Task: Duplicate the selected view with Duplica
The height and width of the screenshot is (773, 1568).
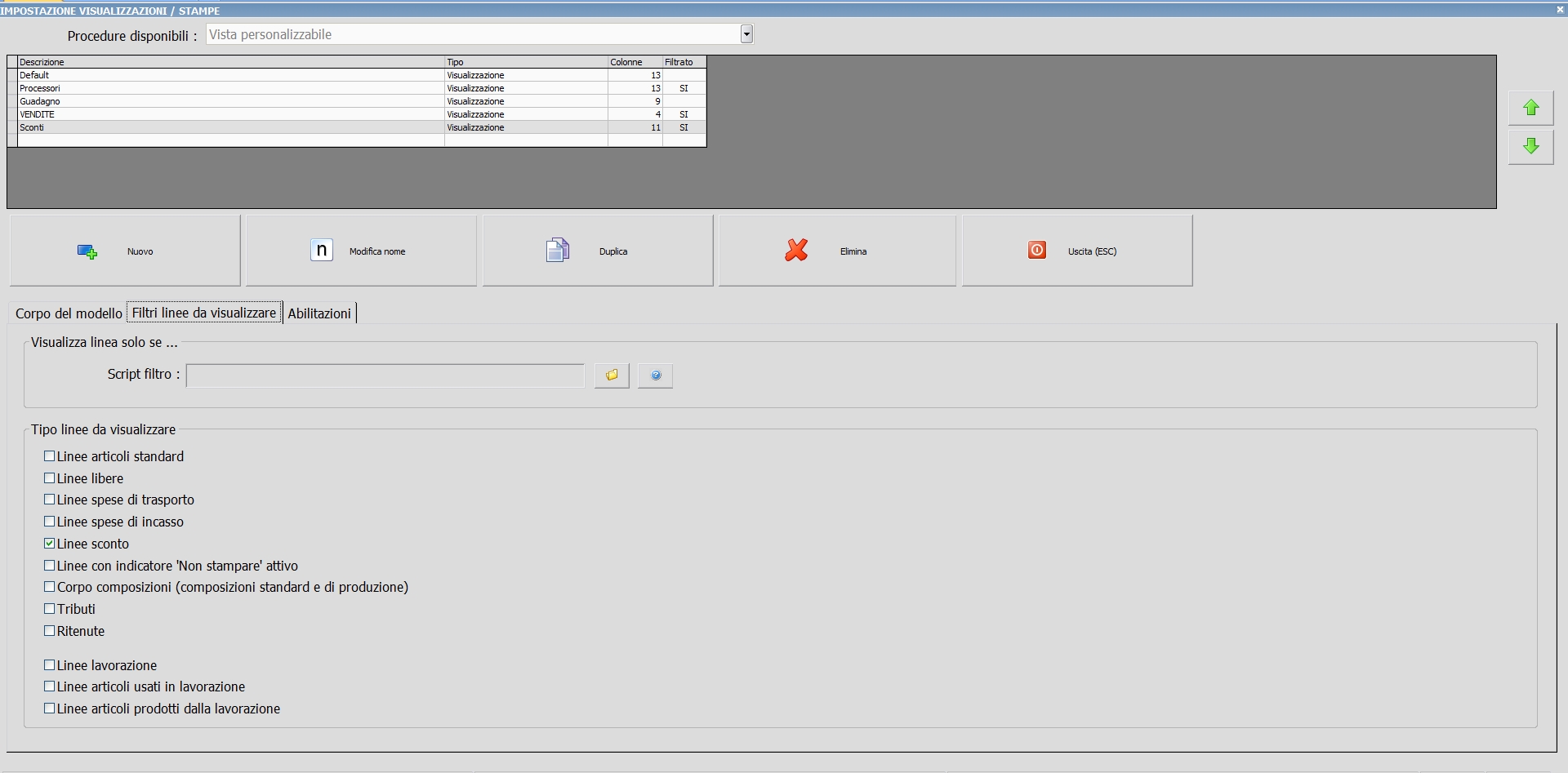Action: point(598,251)
